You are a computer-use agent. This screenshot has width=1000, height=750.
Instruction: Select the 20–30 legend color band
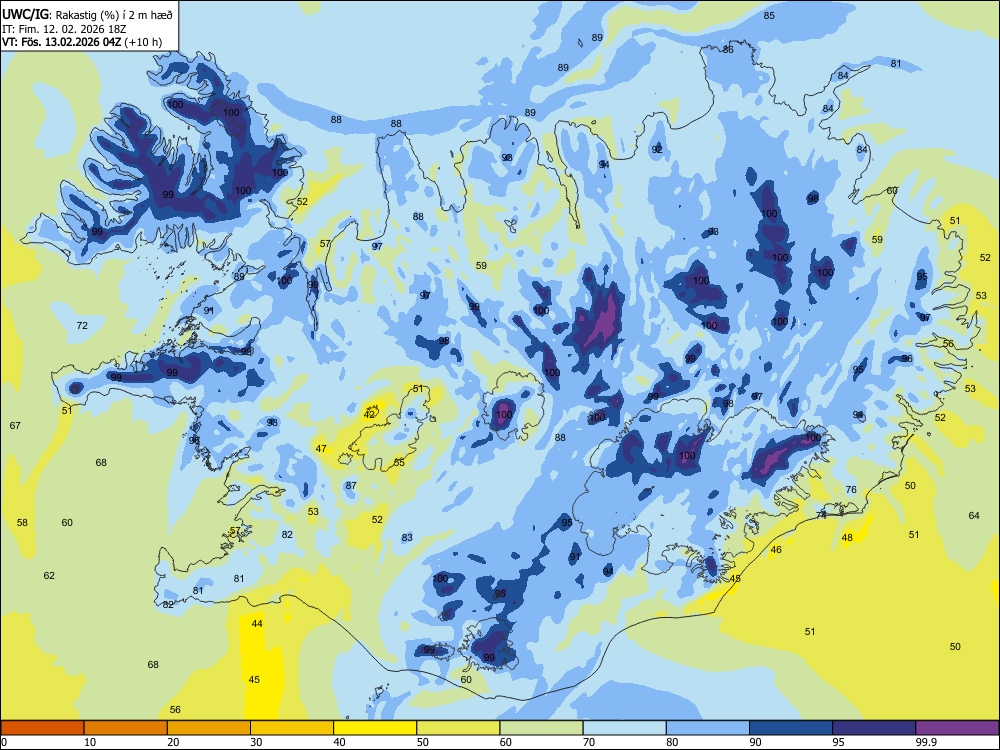pos(209,728)
